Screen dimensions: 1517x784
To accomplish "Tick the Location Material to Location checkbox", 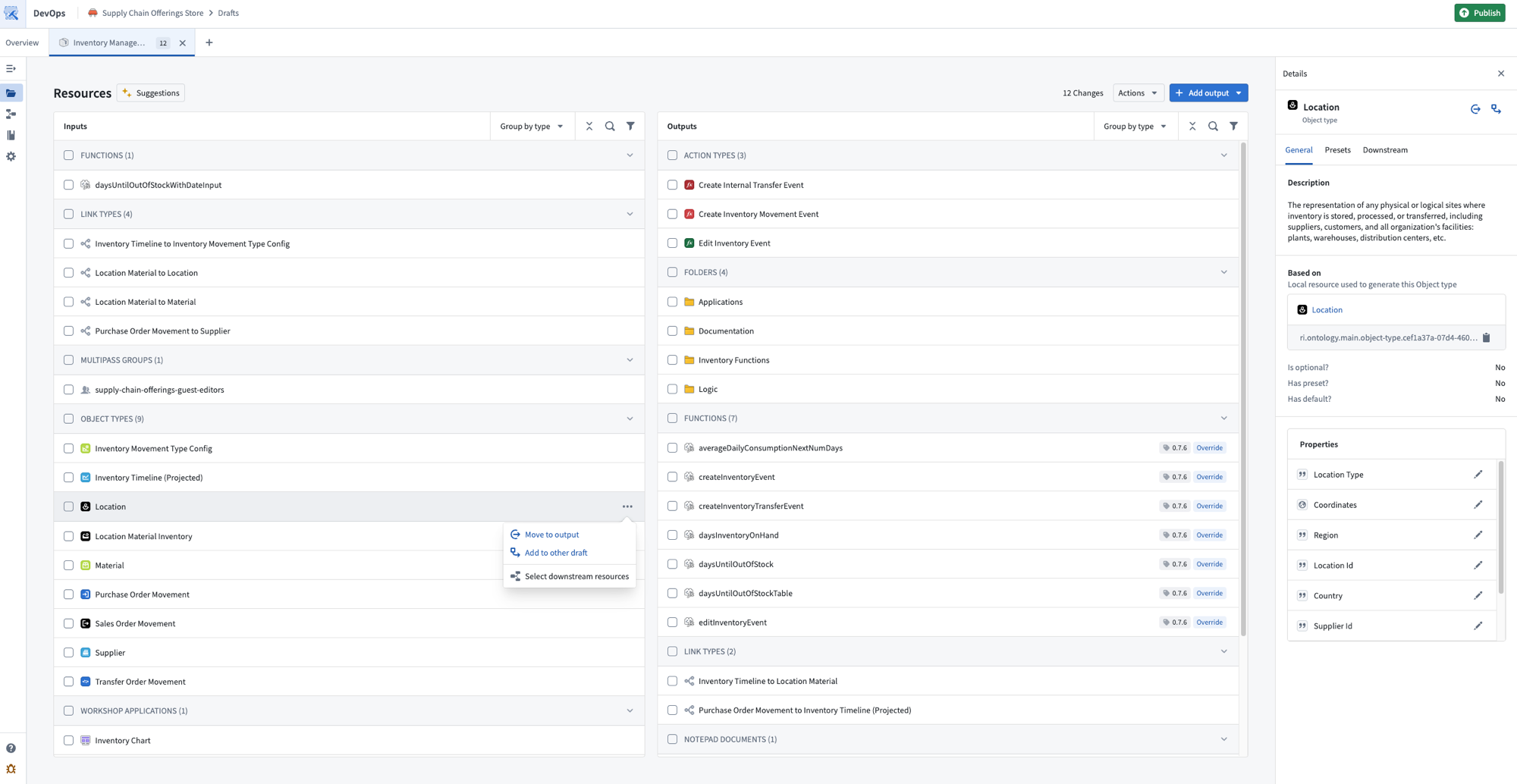I will point(69,273).
